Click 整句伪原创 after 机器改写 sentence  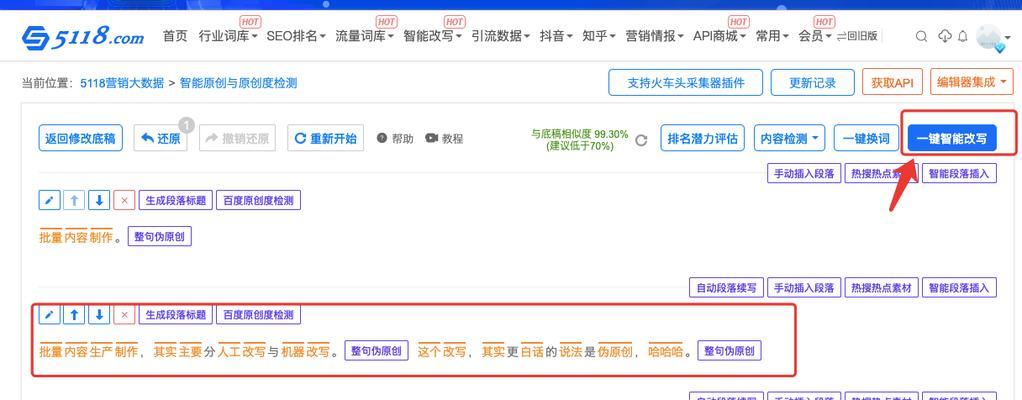coord(376,351)
